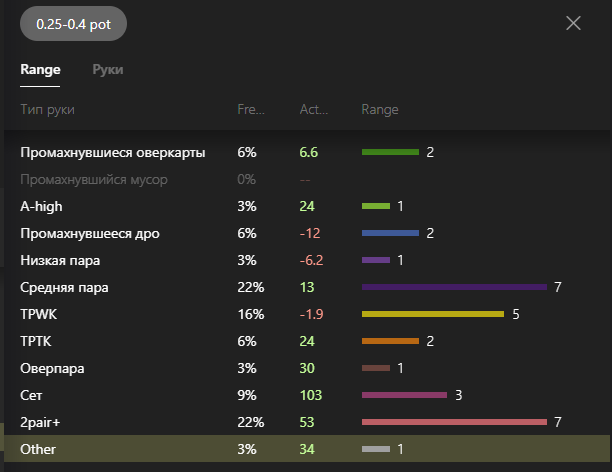This screenshot has width=612, height=472.
Task: Click the red 2pair+ range bar
Action: tap(454, 422)
